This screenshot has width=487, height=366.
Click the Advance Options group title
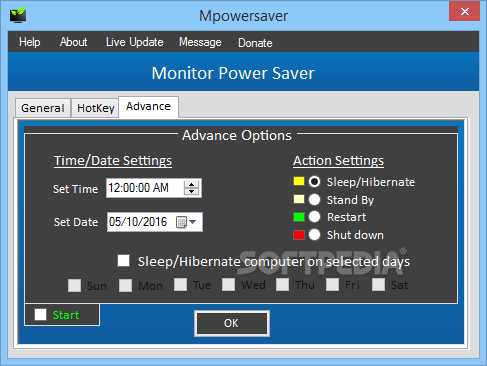pyautogui.click(x=237, y=135)
